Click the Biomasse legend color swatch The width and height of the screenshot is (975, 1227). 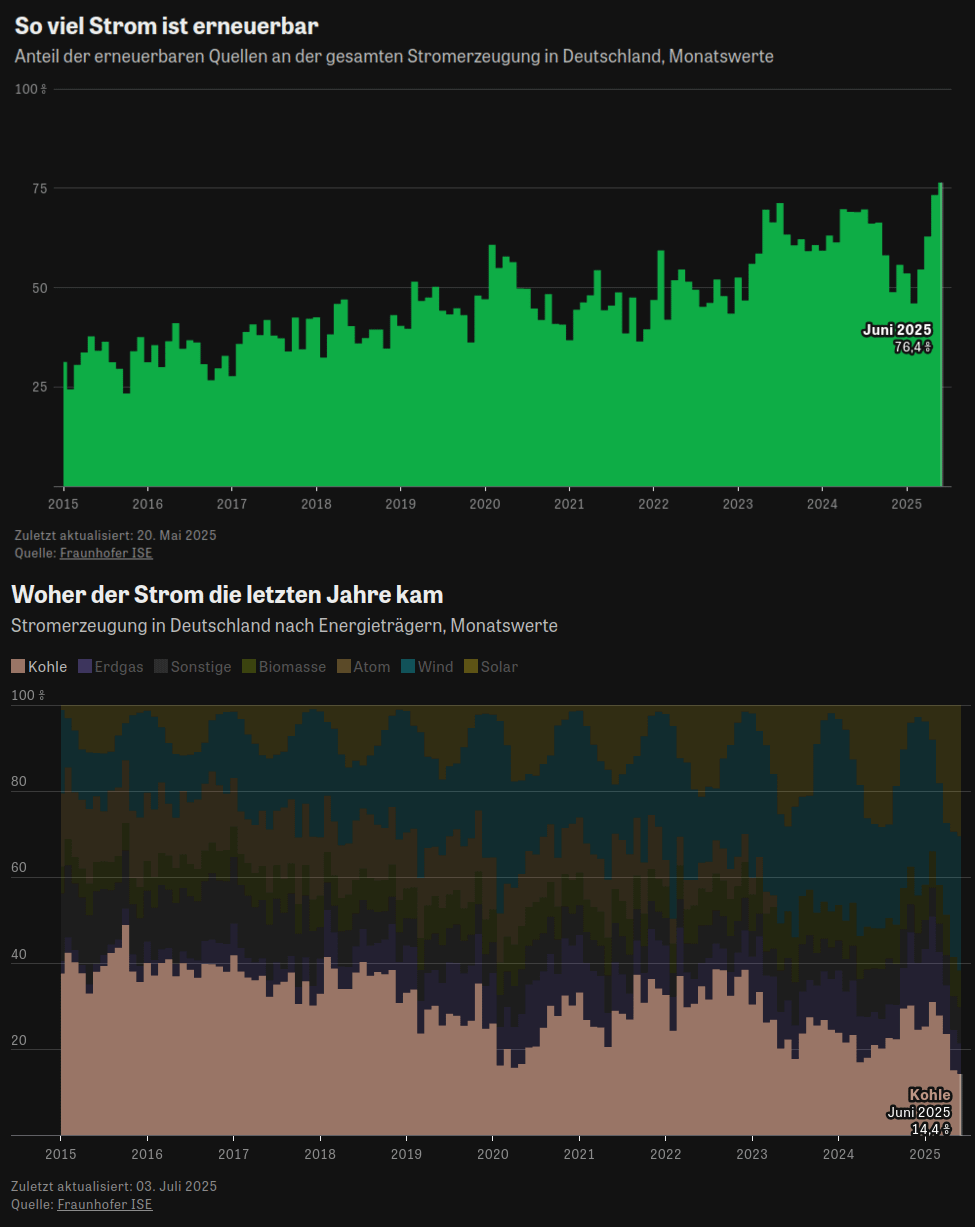coord(248,666)
